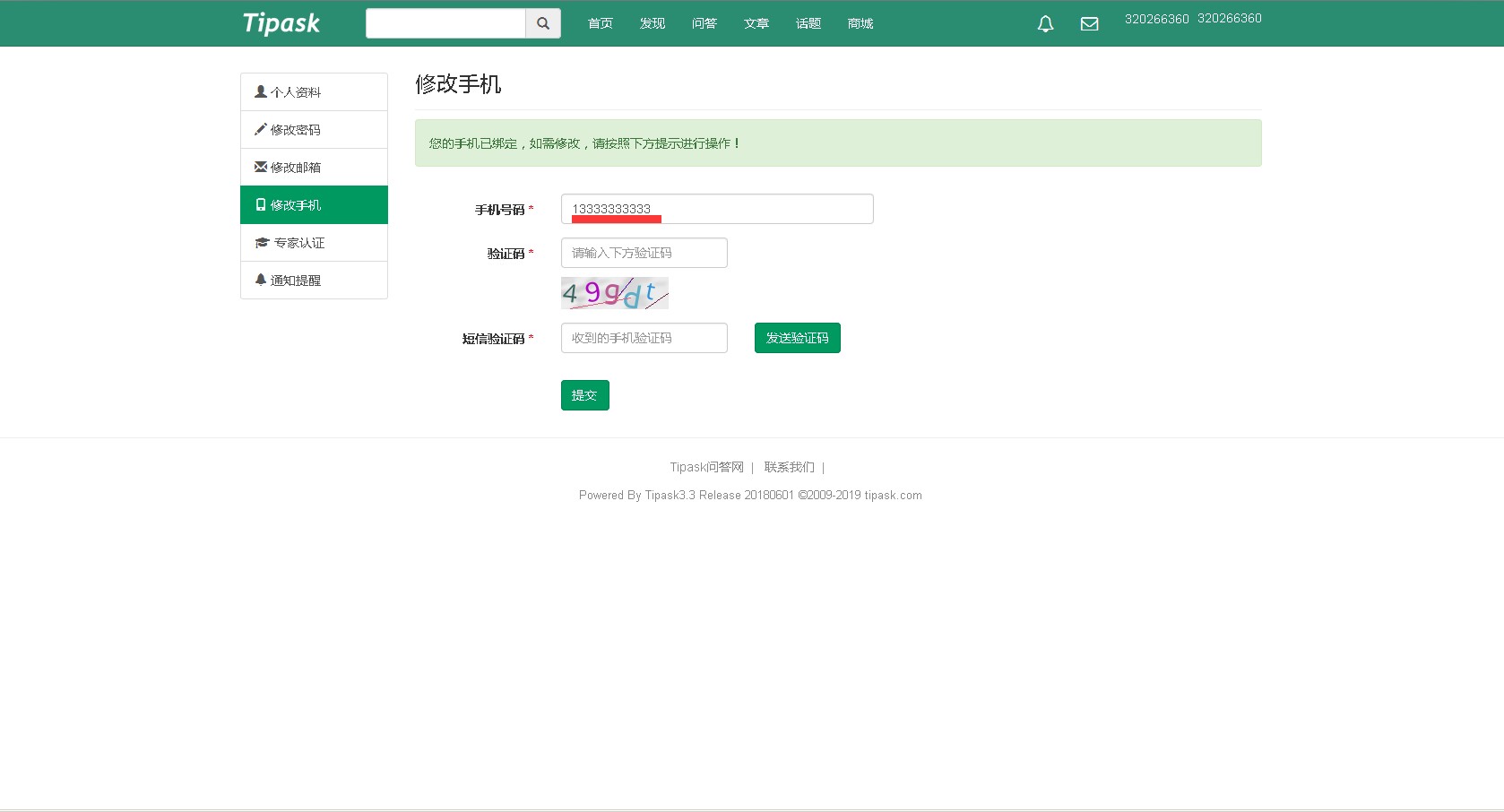Open 修改邮箱 in the sidebar
The image size is (1504, 812).
tap(314, 168)
